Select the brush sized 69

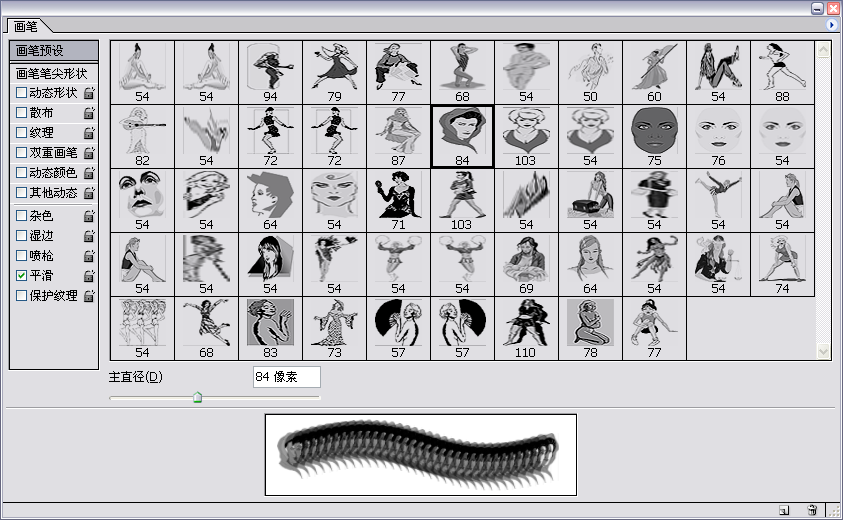(526, 265)
